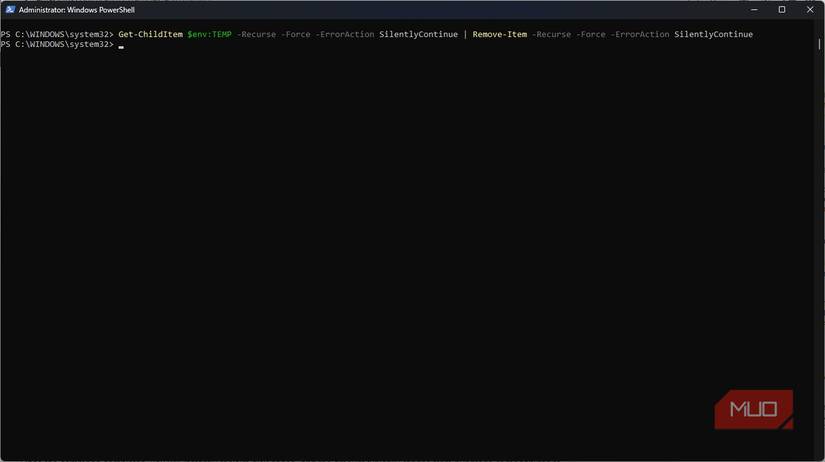Click the first SilentlyContinue value before the pipe

pyautogui.click(x=418, y=34)
